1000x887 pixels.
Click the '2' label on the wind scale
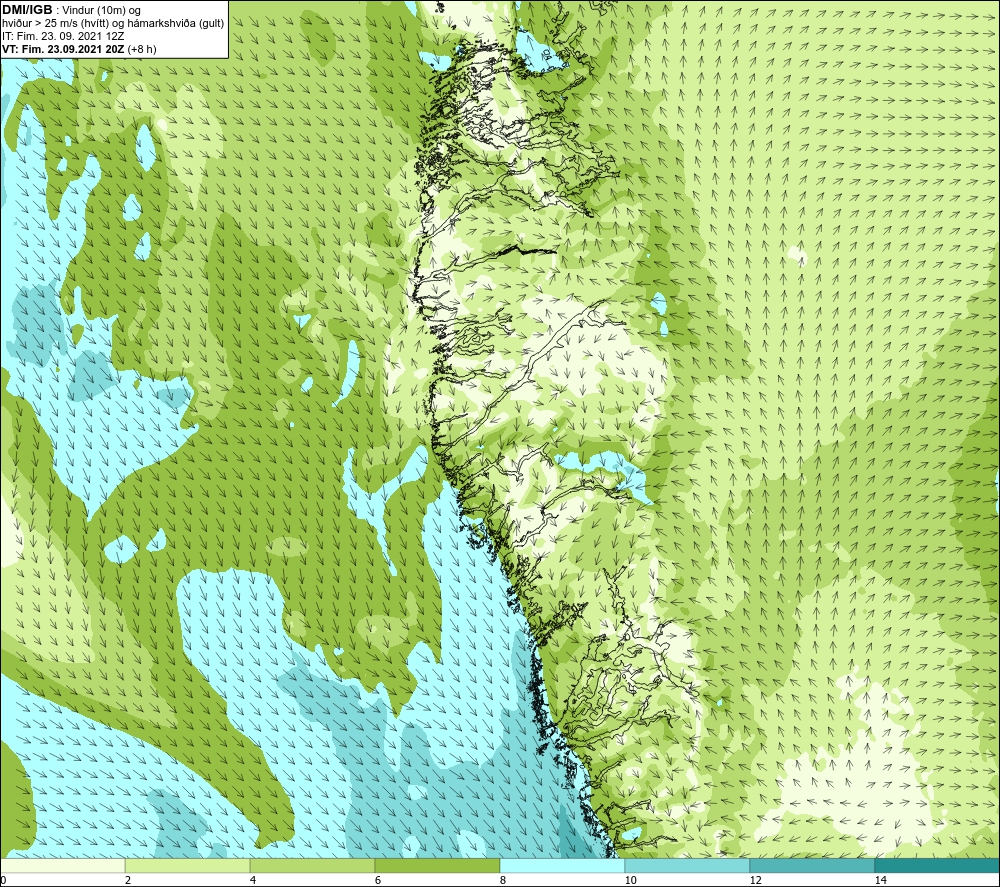128,881
